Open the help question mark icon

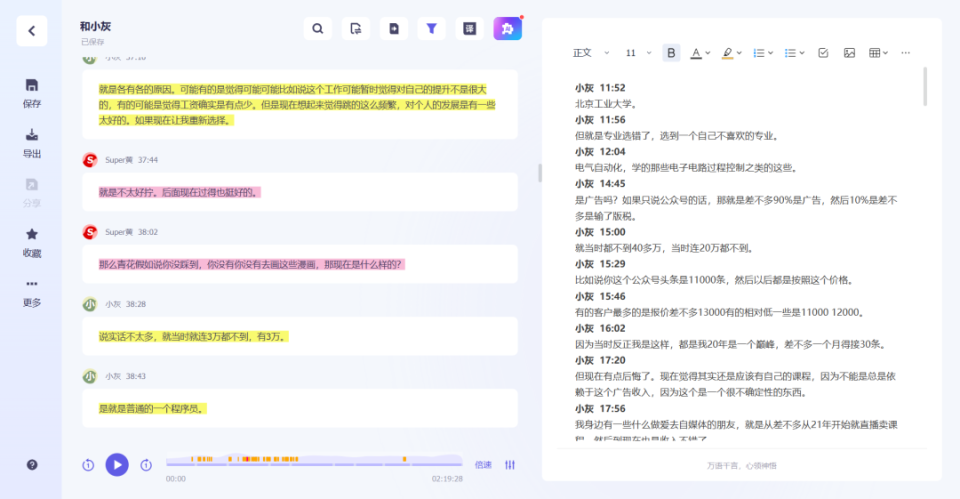[32, 464]
